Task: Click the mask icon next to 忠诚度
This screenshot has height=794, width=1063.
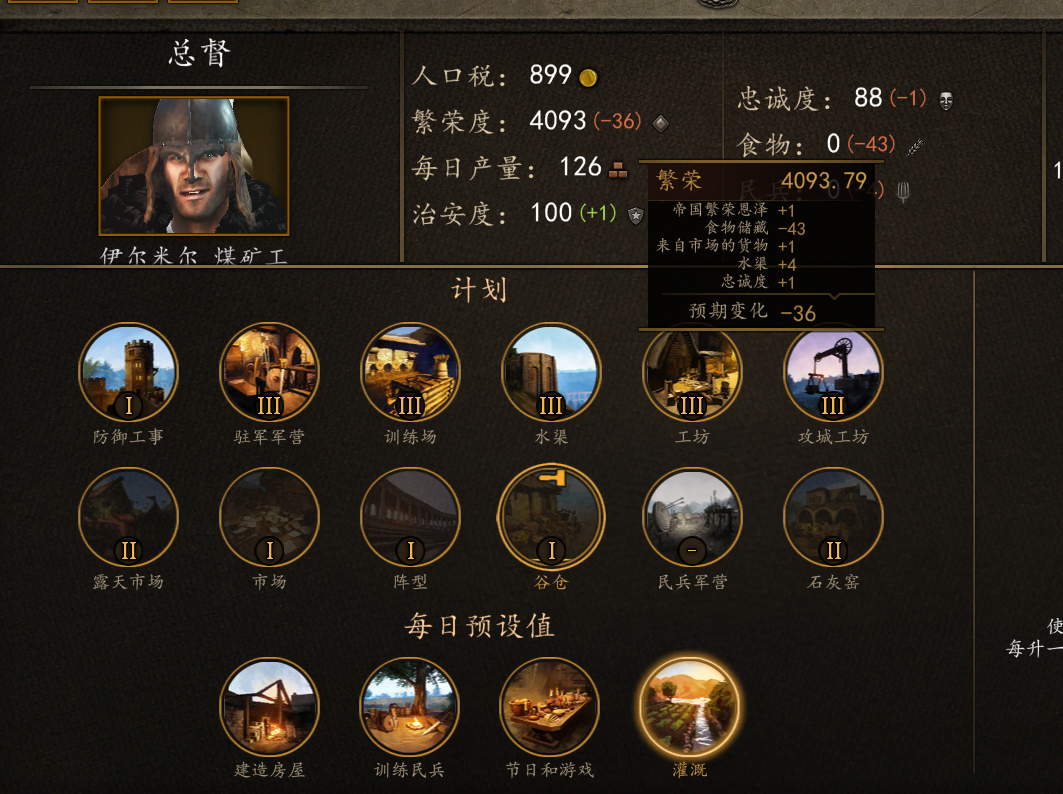Action: coord(946,101)
